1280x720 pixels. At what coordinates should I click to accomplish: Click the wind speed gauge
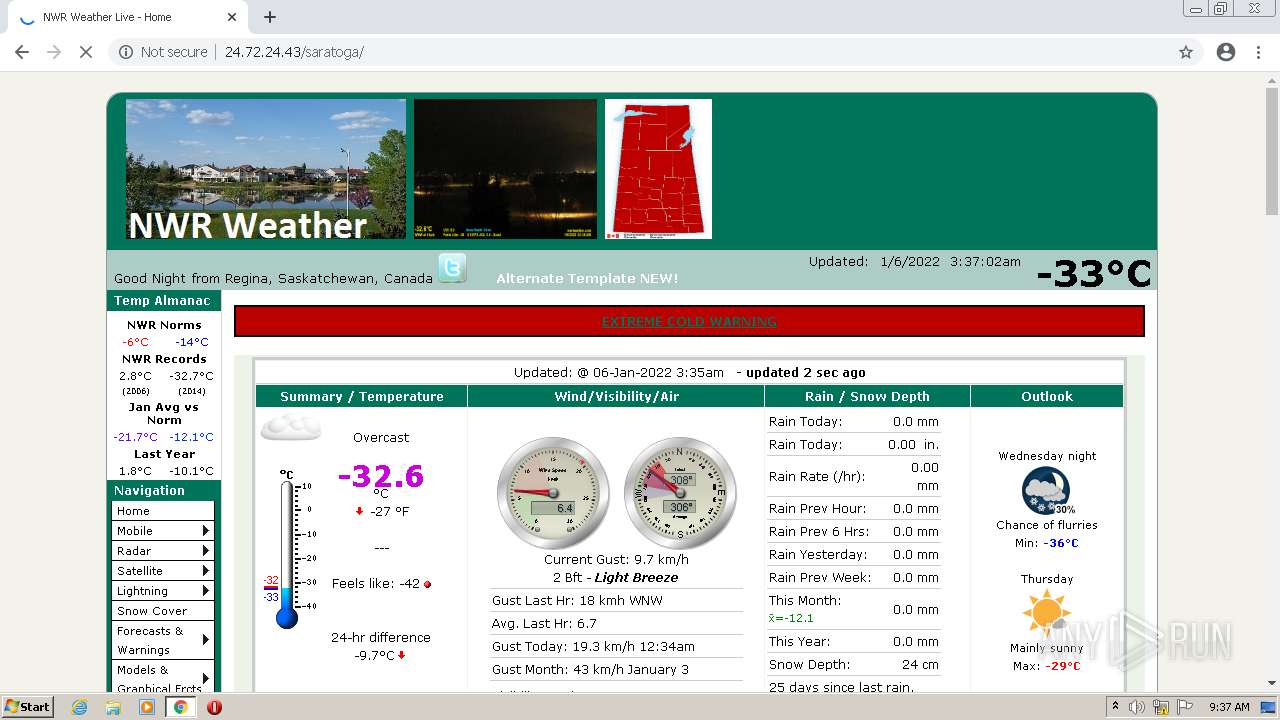(553, 493)
